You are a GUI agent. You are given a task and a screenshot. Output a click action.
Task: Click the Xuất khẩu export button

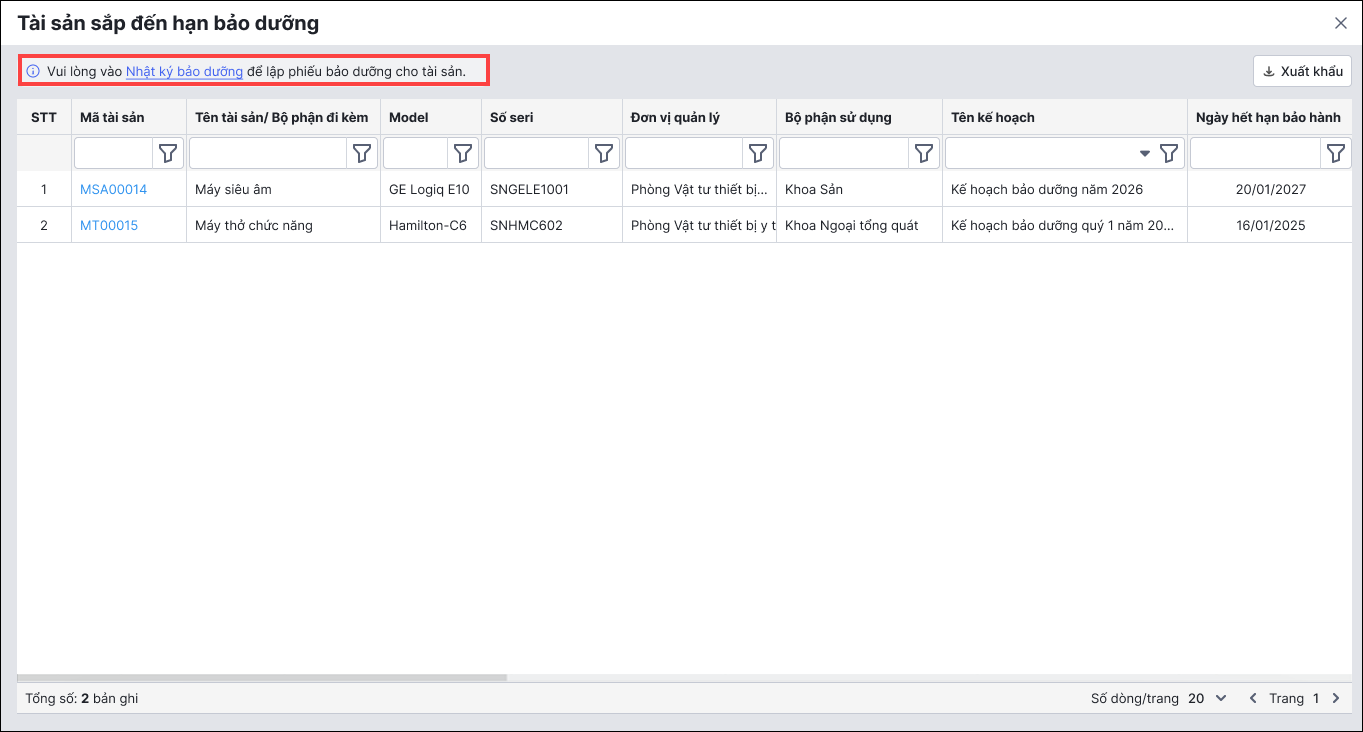[x=1302, y=71]
